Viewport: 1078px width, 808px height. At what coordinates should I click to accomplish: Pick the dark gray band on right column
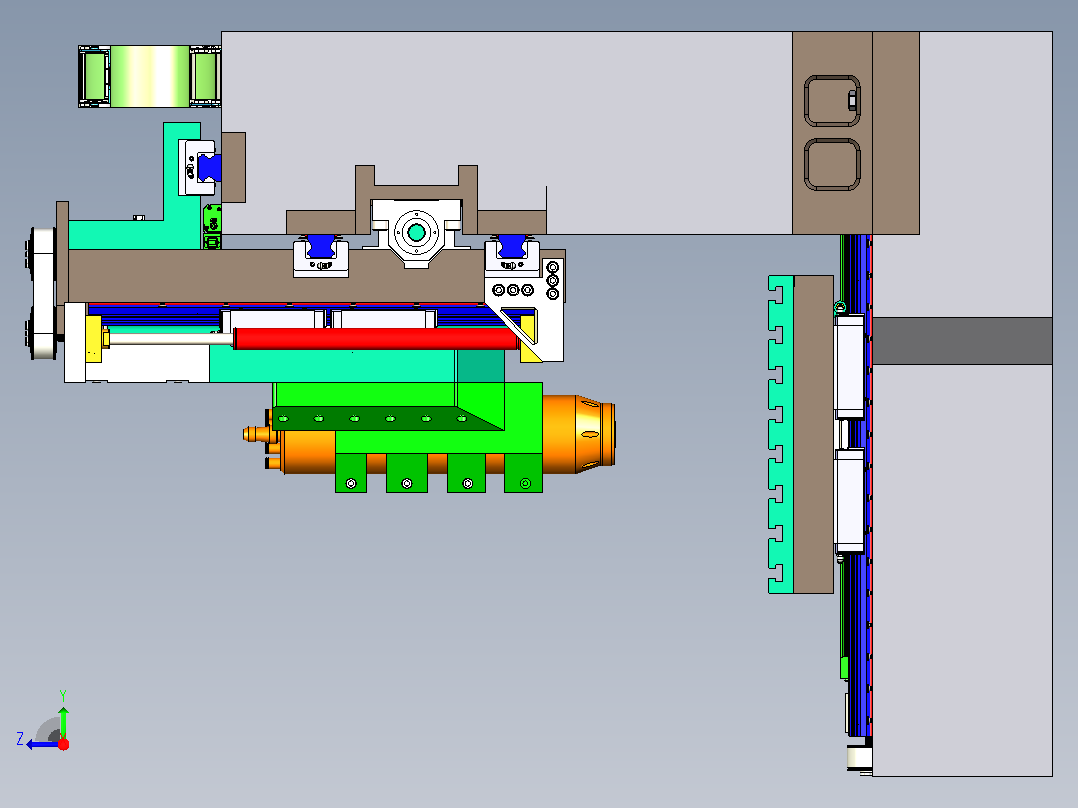click(x=962, y=341)
